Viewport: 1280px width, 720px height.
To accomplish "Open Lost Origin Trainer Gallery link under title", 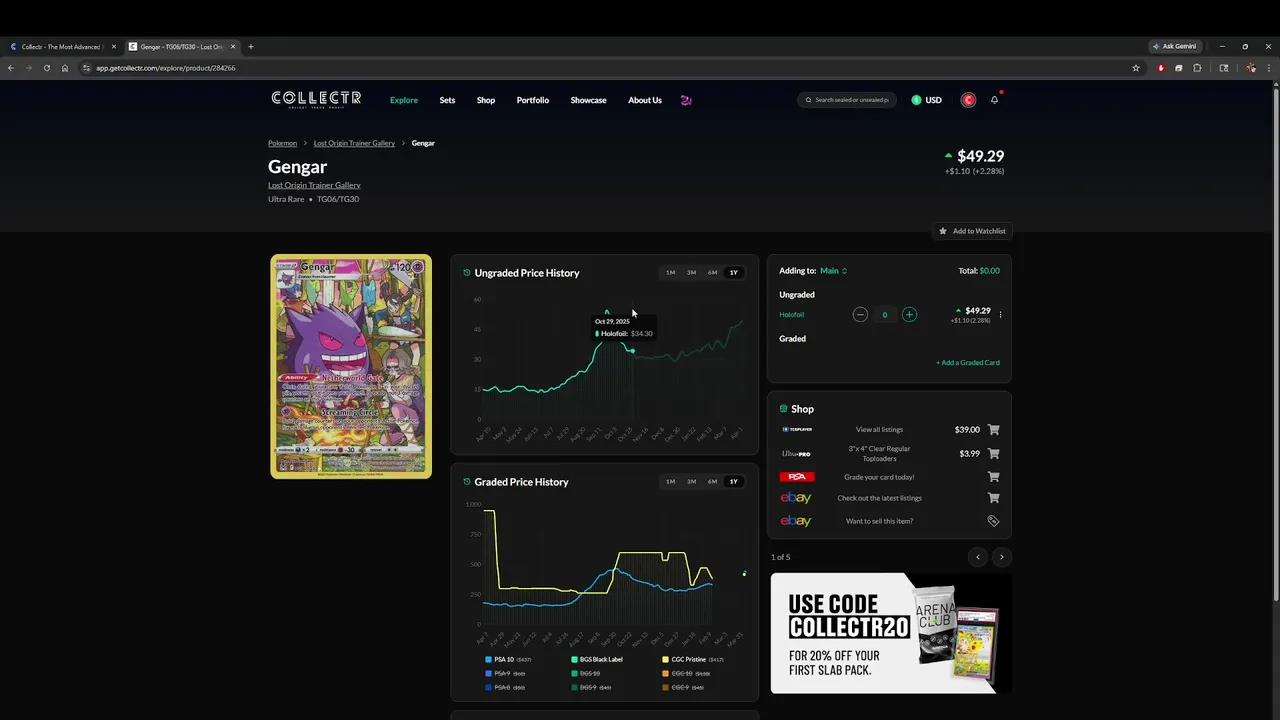I will pyautogui.click(x=314, y=185).
